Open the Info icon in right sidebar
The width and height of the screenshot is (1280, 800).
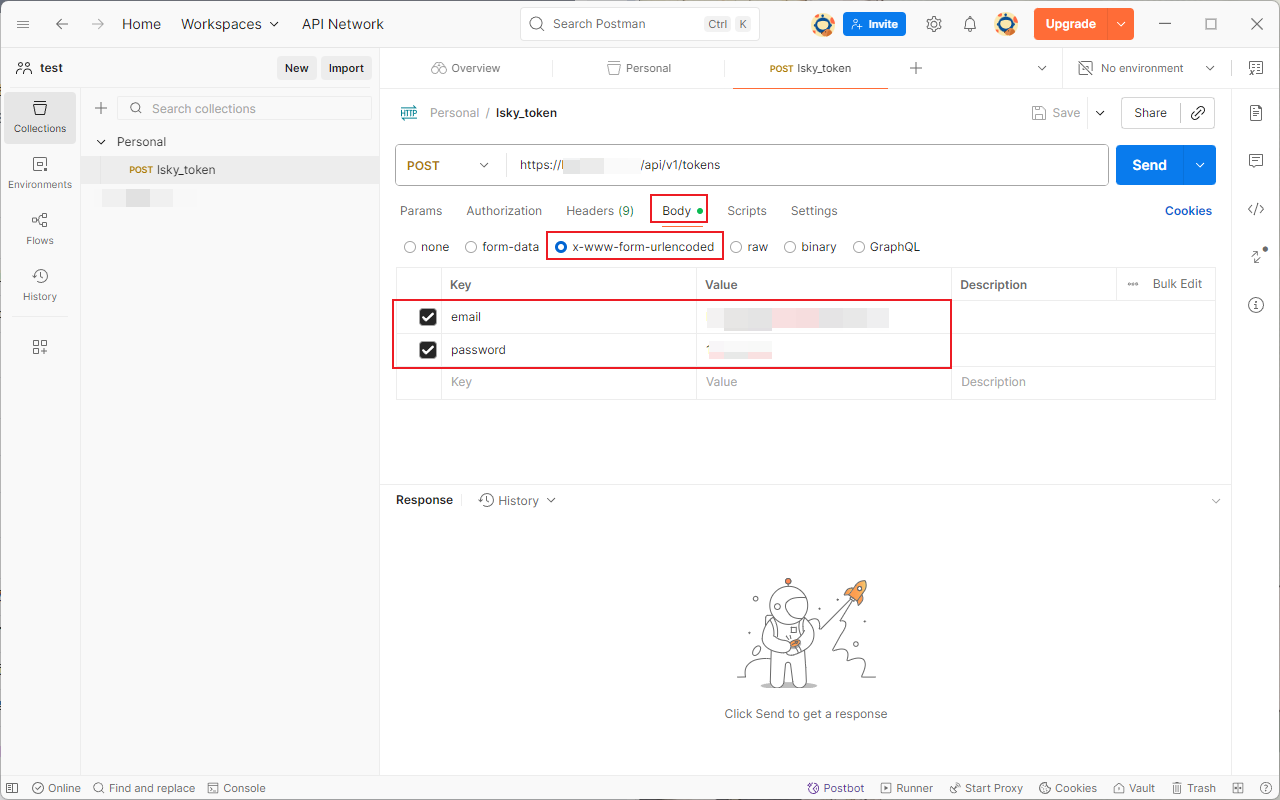(1256, 305)
